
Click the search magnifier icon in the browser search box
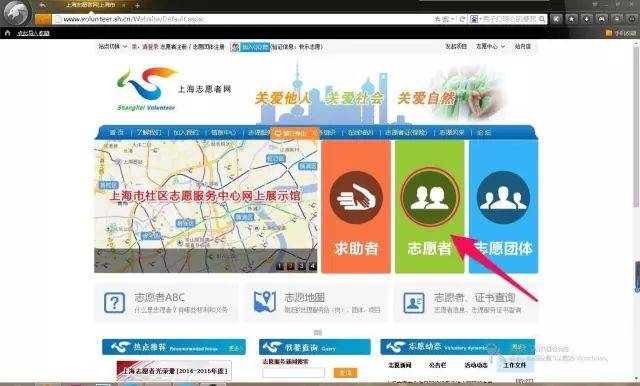point(542,19)
